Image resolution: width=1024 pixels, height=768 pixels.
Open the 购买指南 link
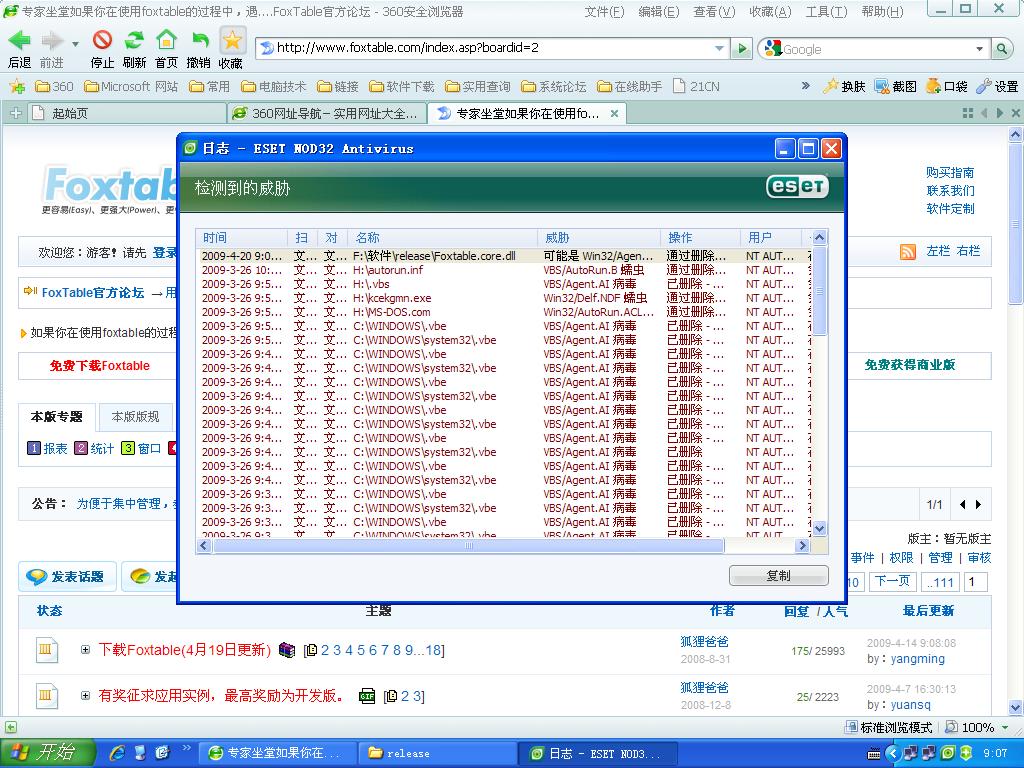(950, 172)
